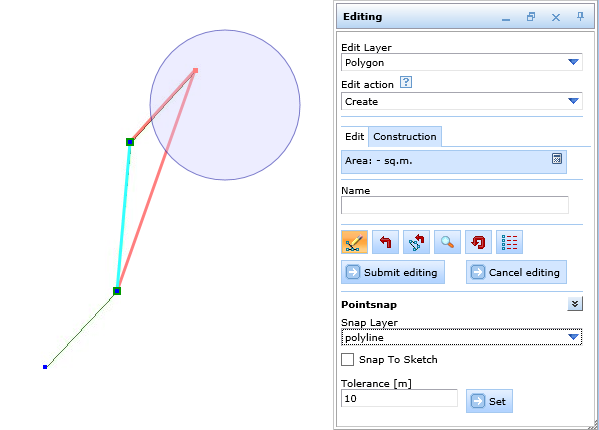Activate the draw sketch pencil tool
The image size is (599, 430).
click(x=354, y=242)
